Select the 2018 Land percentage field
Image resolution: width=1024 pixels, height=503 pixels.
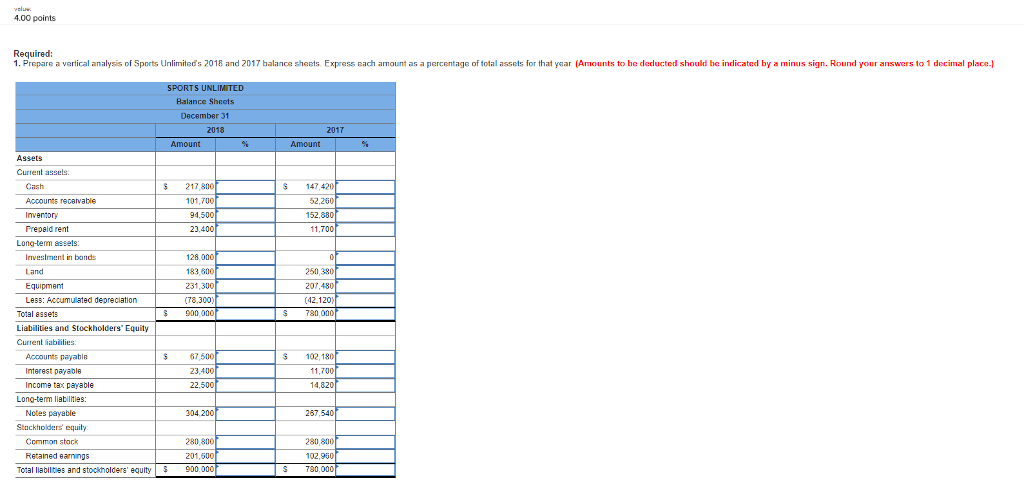tap(246, 272)
